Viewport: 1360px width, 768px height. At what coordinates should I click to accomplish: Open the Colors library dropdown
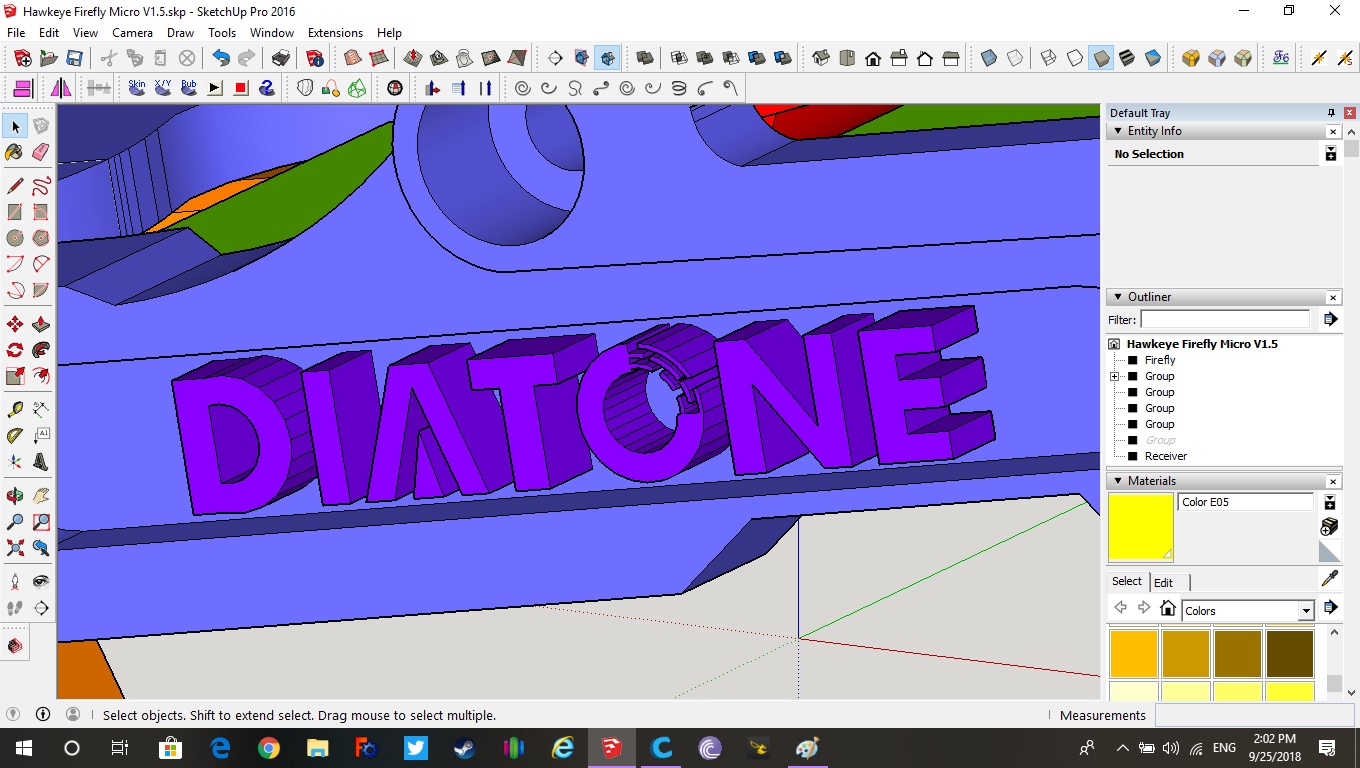point(1305,611)
